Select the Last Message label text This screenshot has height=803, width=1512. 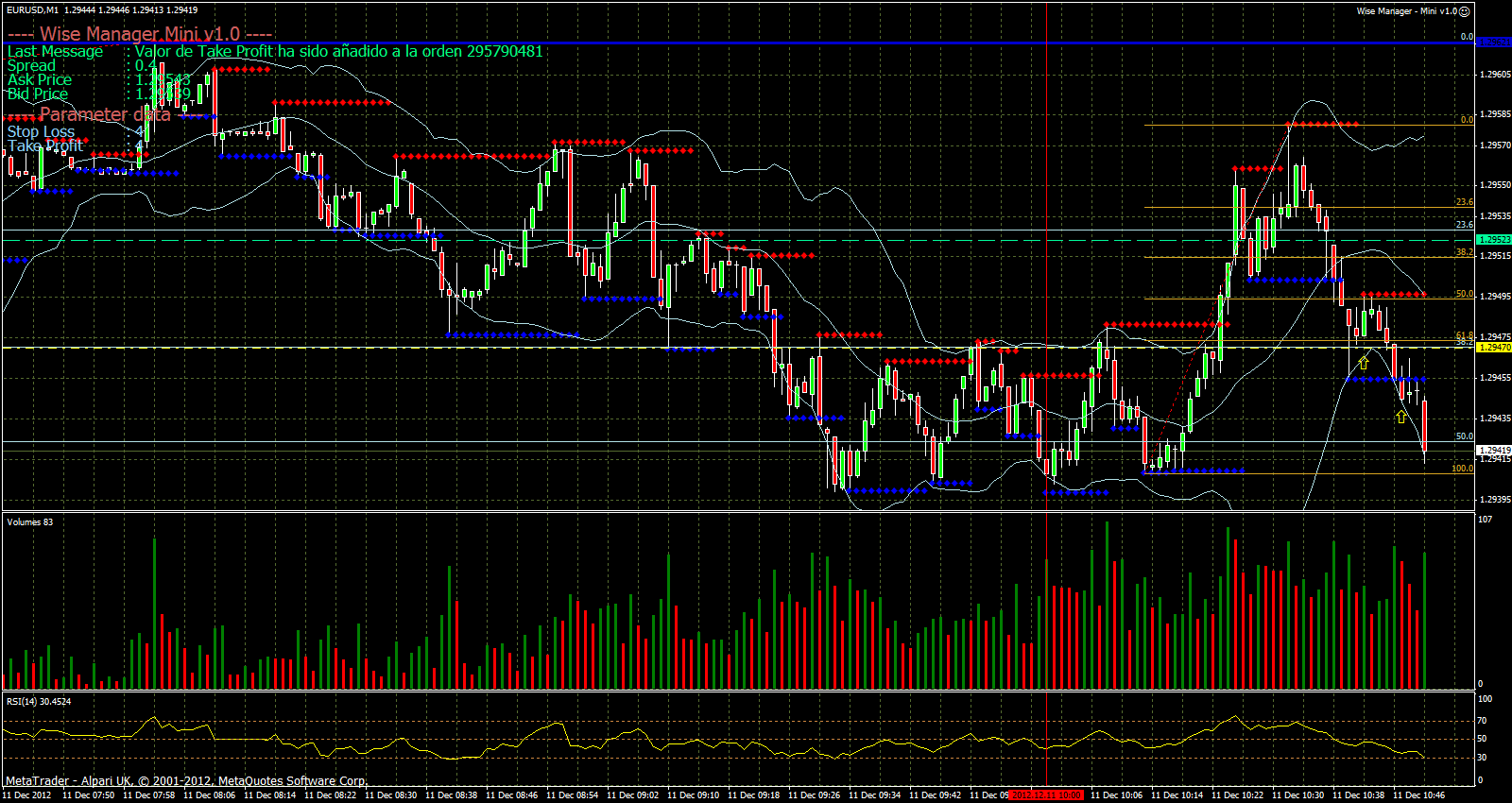pyautogui.click(x=55, y=51)
